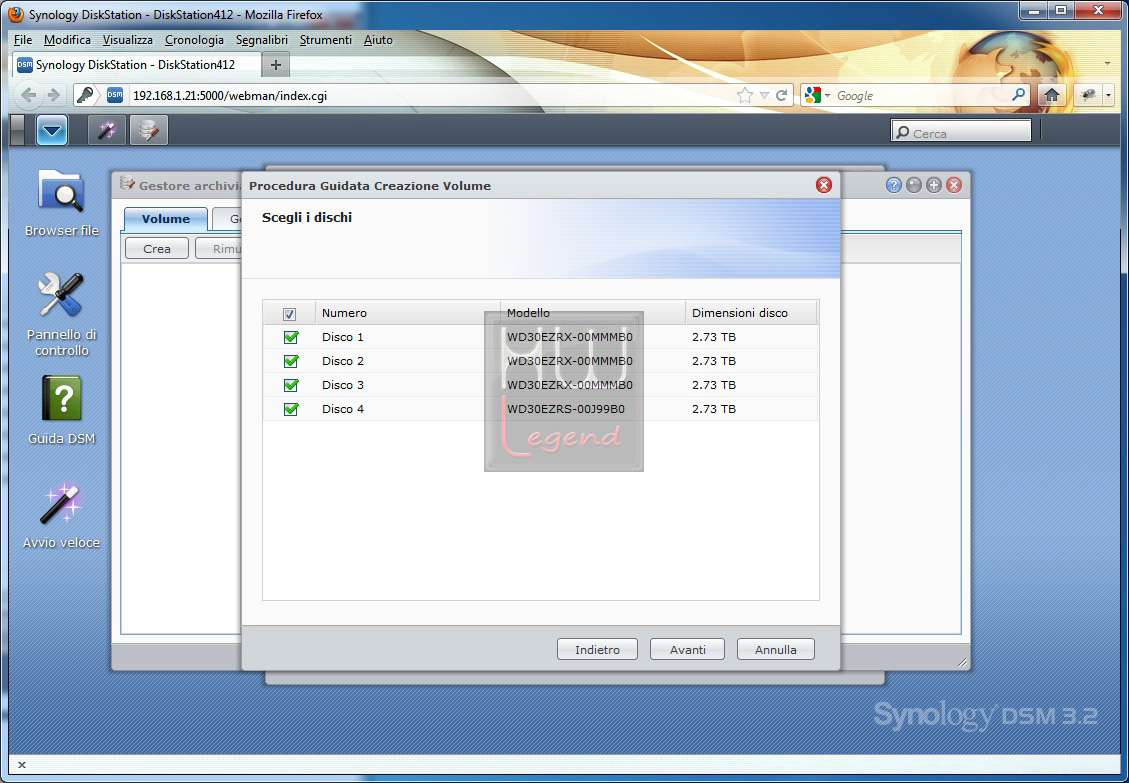Open the wand wizard icon in DSM taskbar

[x=107, y=130]
